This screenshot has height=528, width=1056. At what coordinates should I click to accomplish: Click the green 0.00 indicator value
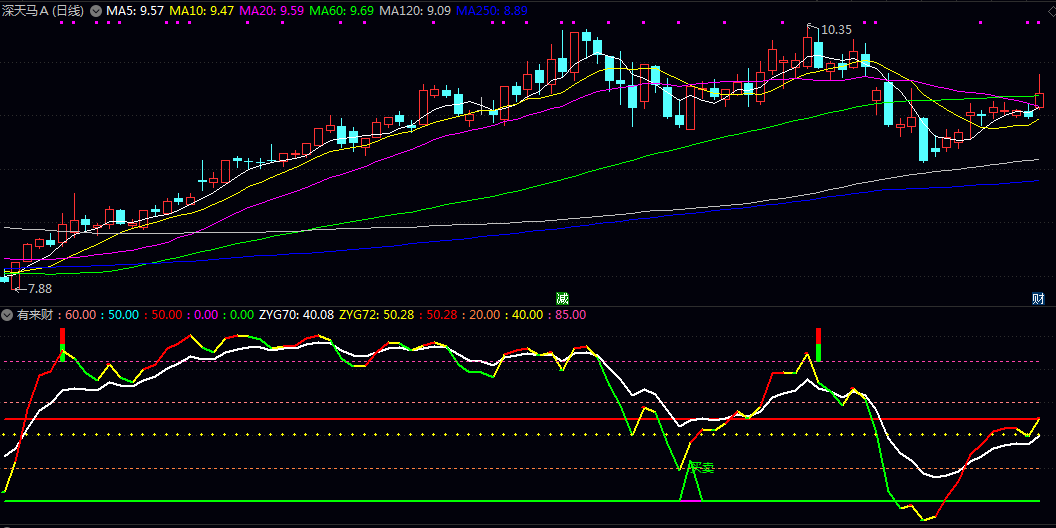click(242, 315)
